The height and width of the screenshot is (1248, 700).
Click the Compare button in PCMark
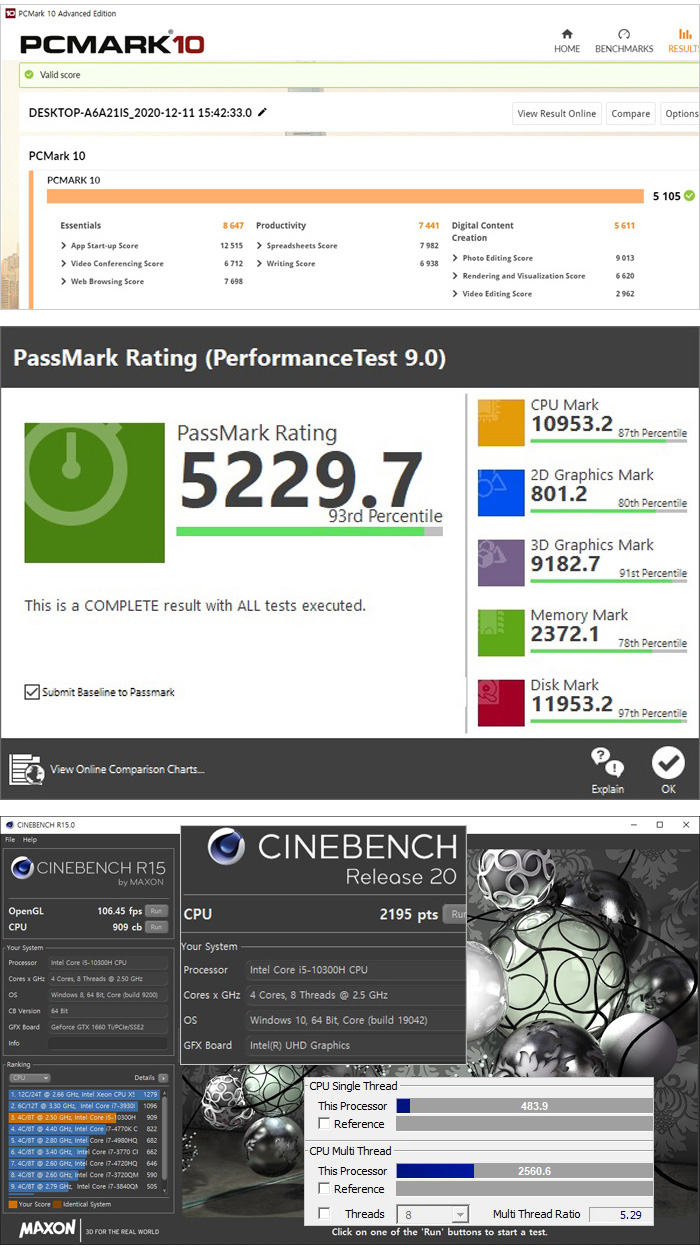pyautogui.click(x=630, y=114)
